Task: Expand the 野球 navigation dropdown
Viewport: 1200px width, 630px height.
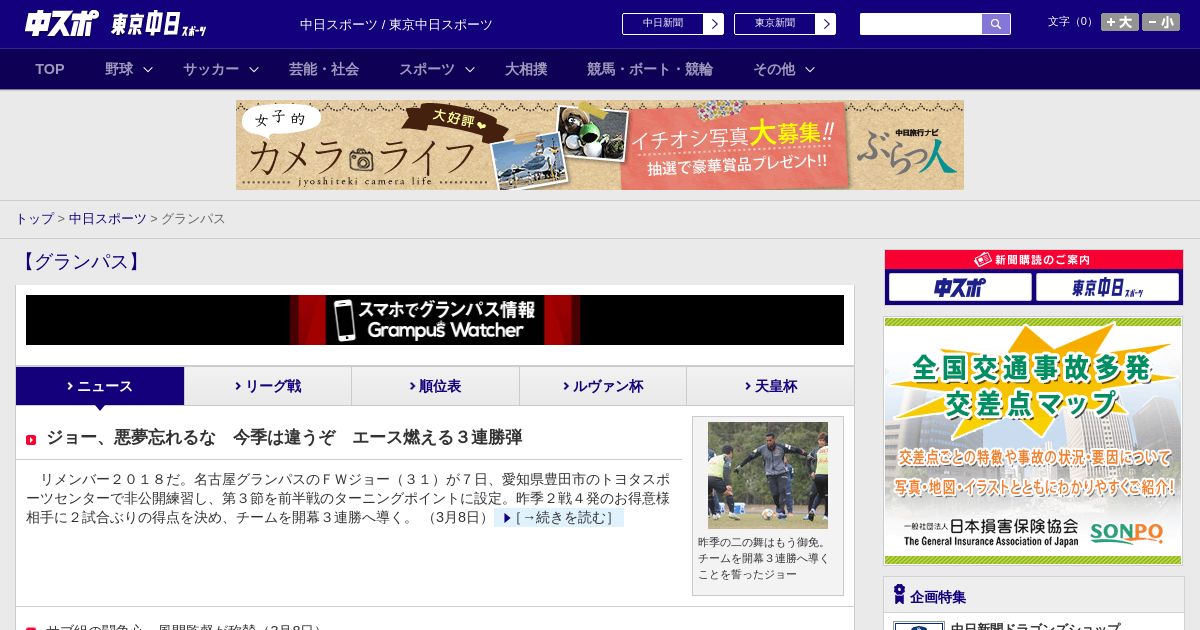Action: [129, 69]
